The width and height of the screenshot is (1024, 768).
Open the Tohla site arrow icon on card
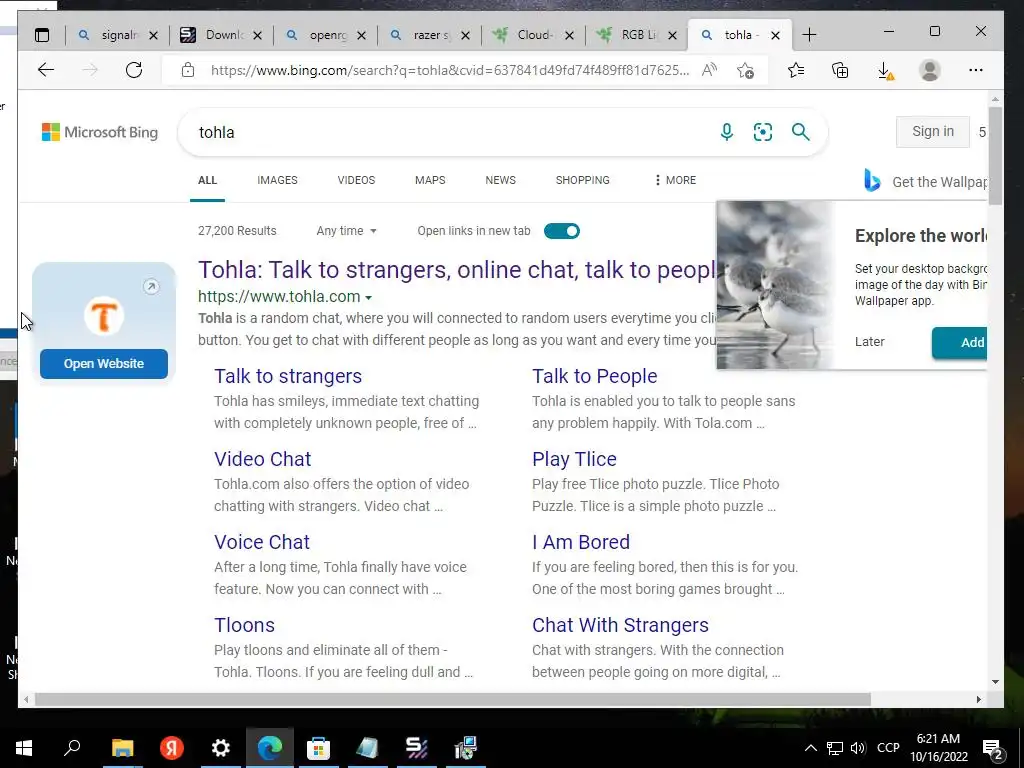151,286
